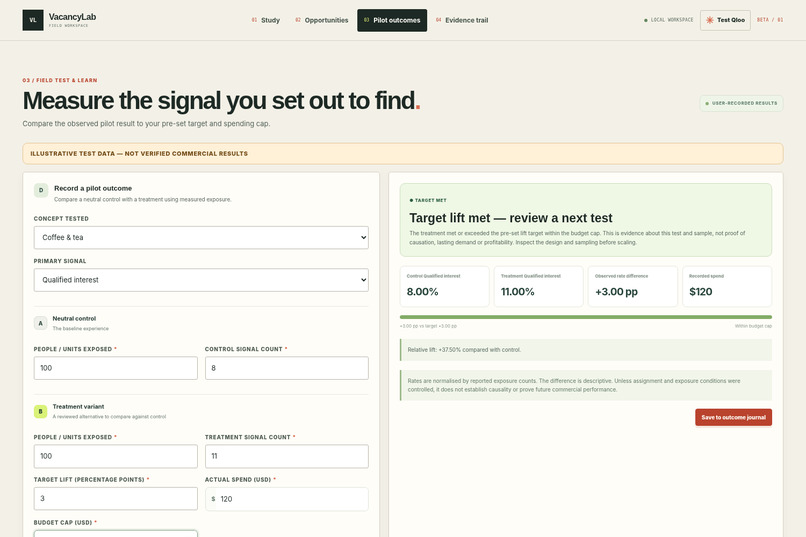
Task: Focus the Target lift percentage points field
Action: tap(116, 498)
